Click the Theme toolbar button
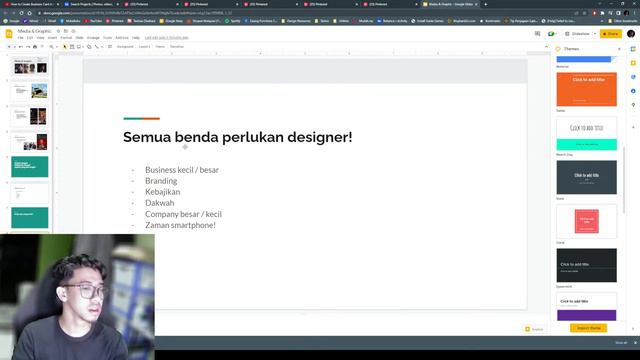Viewport: 640px width, 360px height. pyautogui.click(x=160, y=47)
